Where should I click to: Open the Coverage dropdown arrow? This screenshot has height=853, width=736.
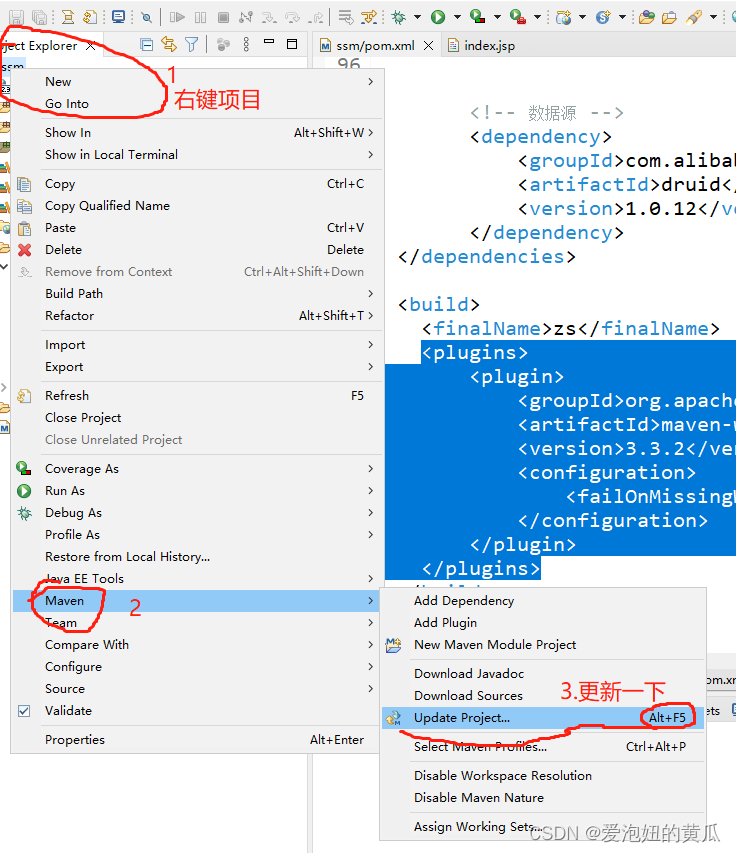497,17
